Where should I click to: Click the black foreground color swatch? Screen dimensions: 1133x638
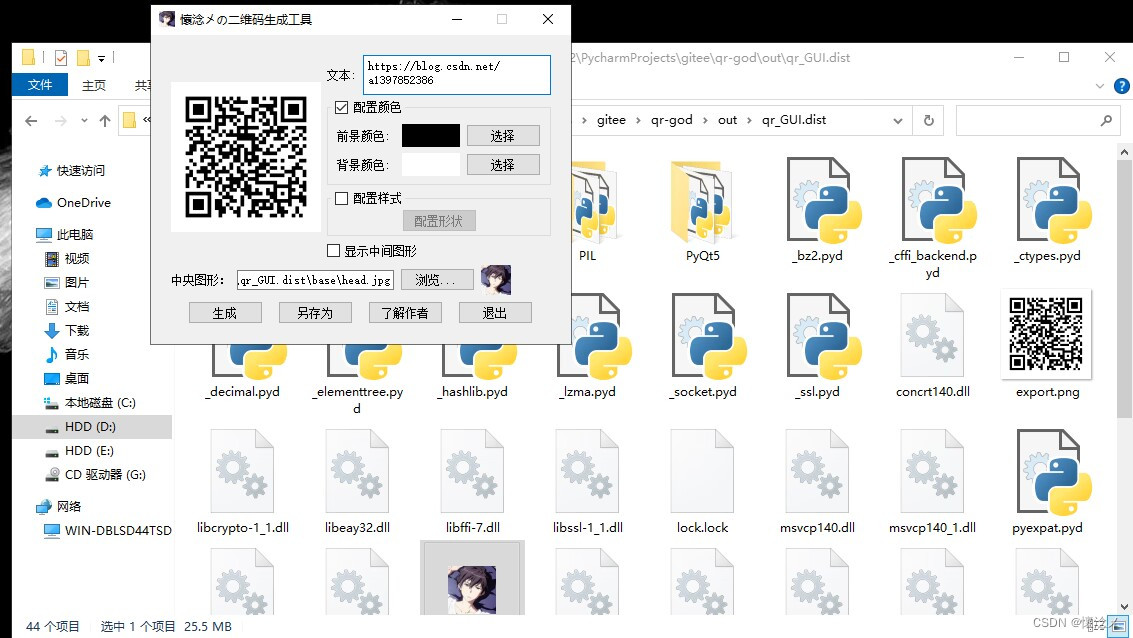[431, 136]
